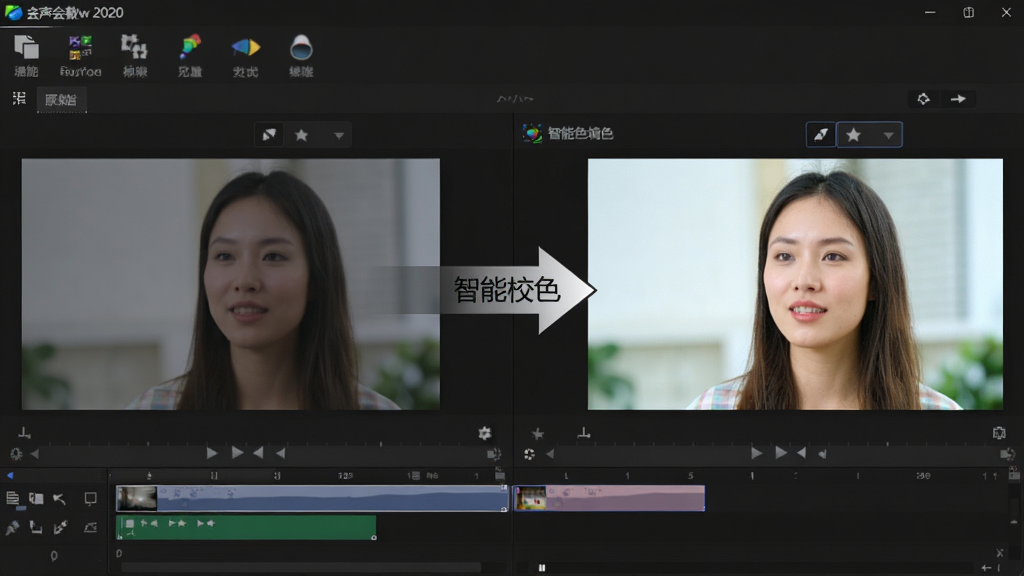Click the marker icon below the left preview
1024x576 pixels.
pos(25,432)
